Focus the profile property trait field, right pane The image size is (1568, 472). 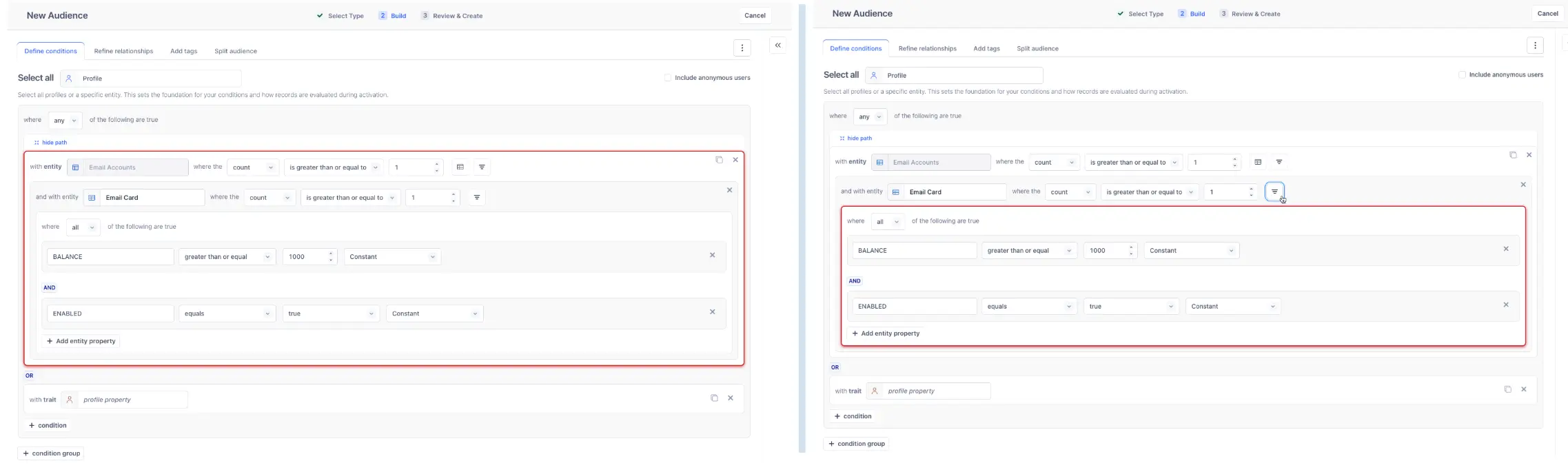point(928,391)
